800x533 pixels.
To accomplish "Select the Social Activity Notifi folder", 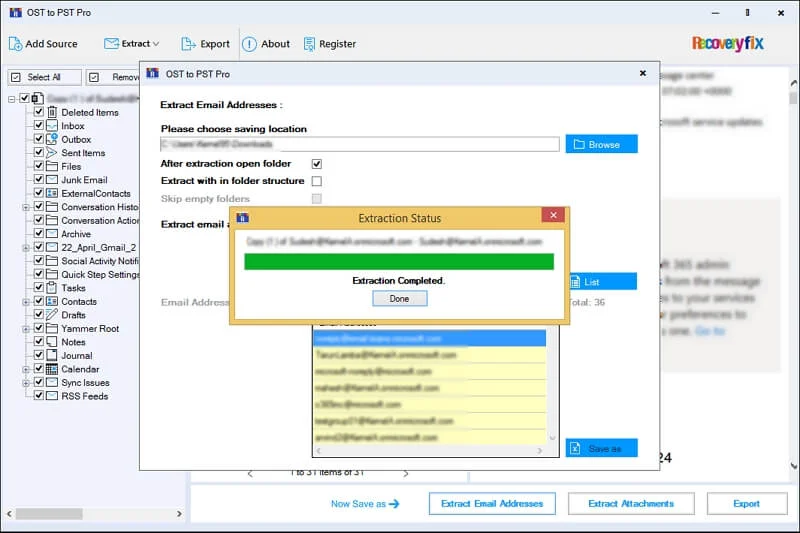I will (x=100, y=261).
